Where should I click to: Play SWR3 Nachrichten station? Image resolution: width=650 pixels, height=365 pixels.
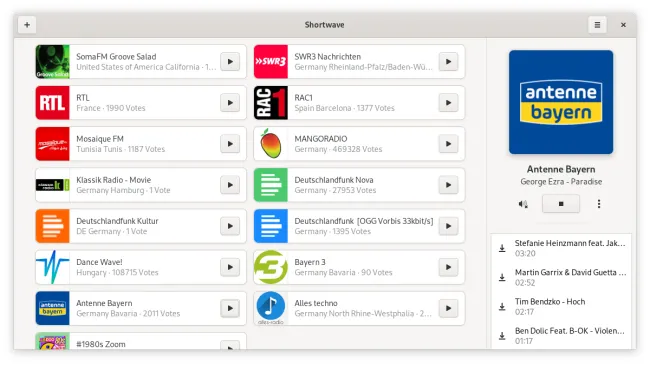tap(449, 62)
